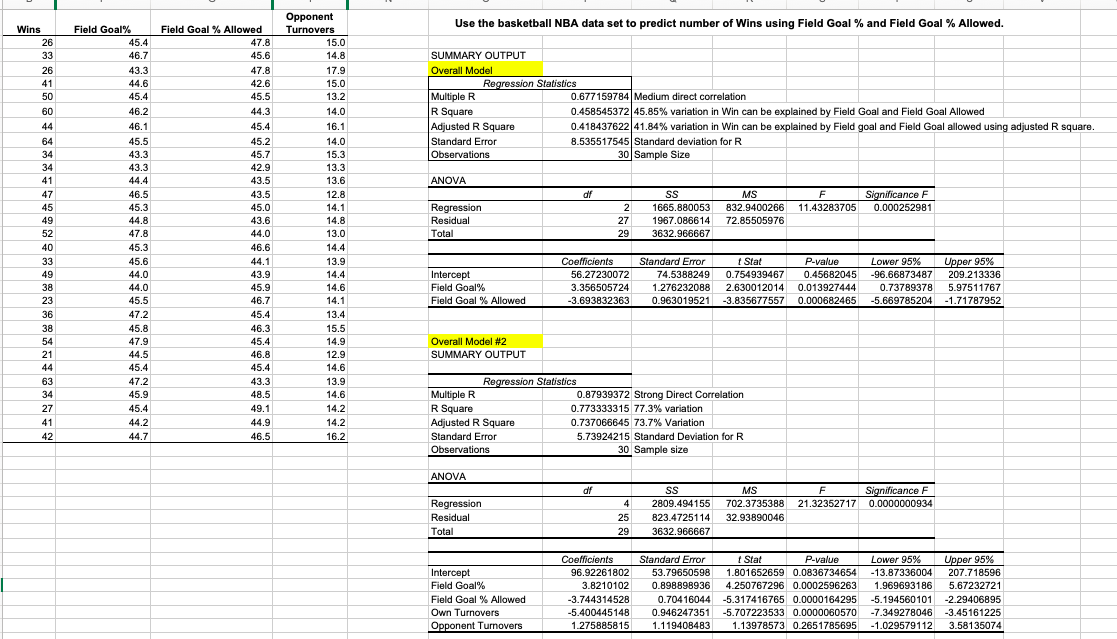Click residual SS value 823.4725114
The width and height of the screenshot is (1117, 639).
(x=681, y=518)
